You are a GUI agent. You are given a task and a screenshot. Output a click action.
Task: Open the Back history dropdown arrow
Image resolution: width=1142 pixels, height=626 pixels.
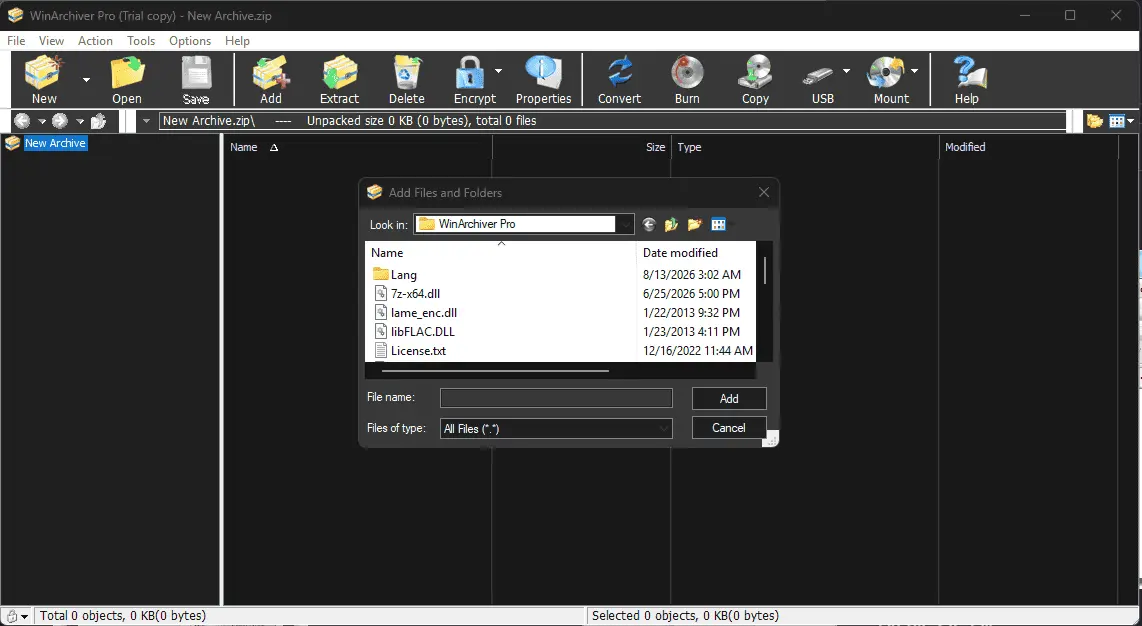(x=42, y=122)
